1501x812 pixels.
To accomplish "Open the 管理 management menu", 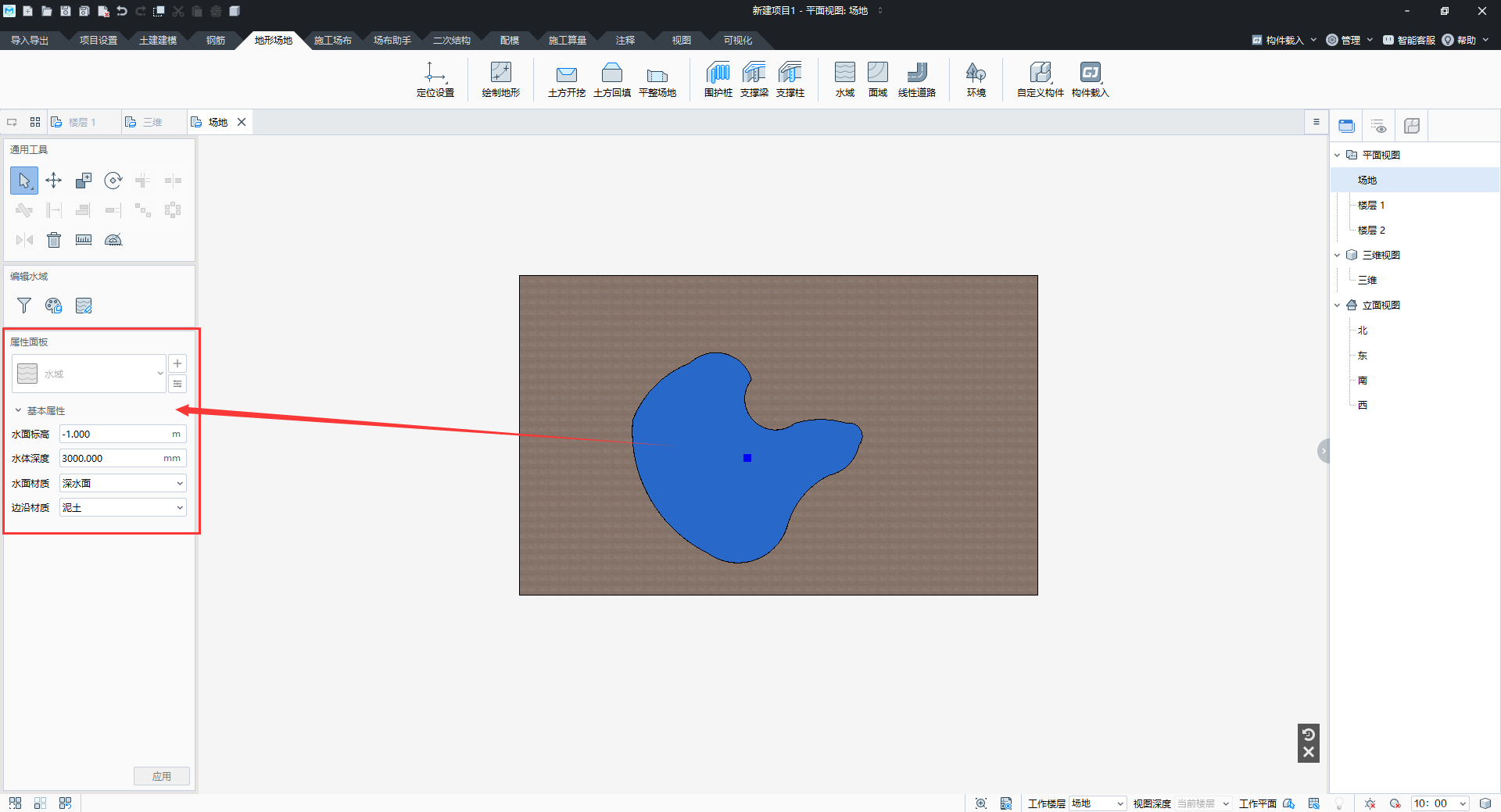I will (x=1350, y=40).
